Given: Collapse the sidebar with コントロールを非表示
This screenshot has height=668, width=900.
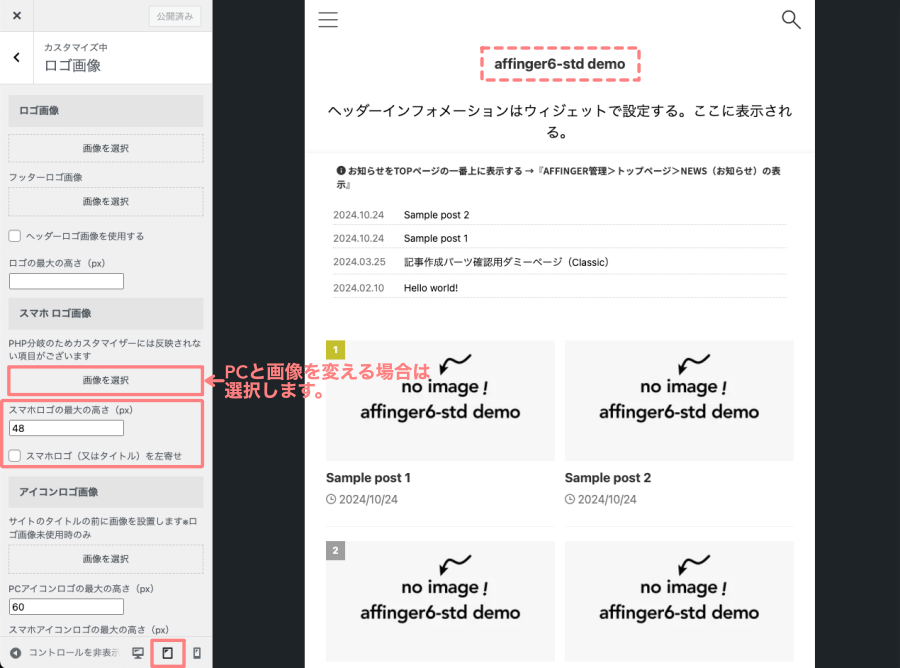Looking at the screenshot, I should pos(62,653).
